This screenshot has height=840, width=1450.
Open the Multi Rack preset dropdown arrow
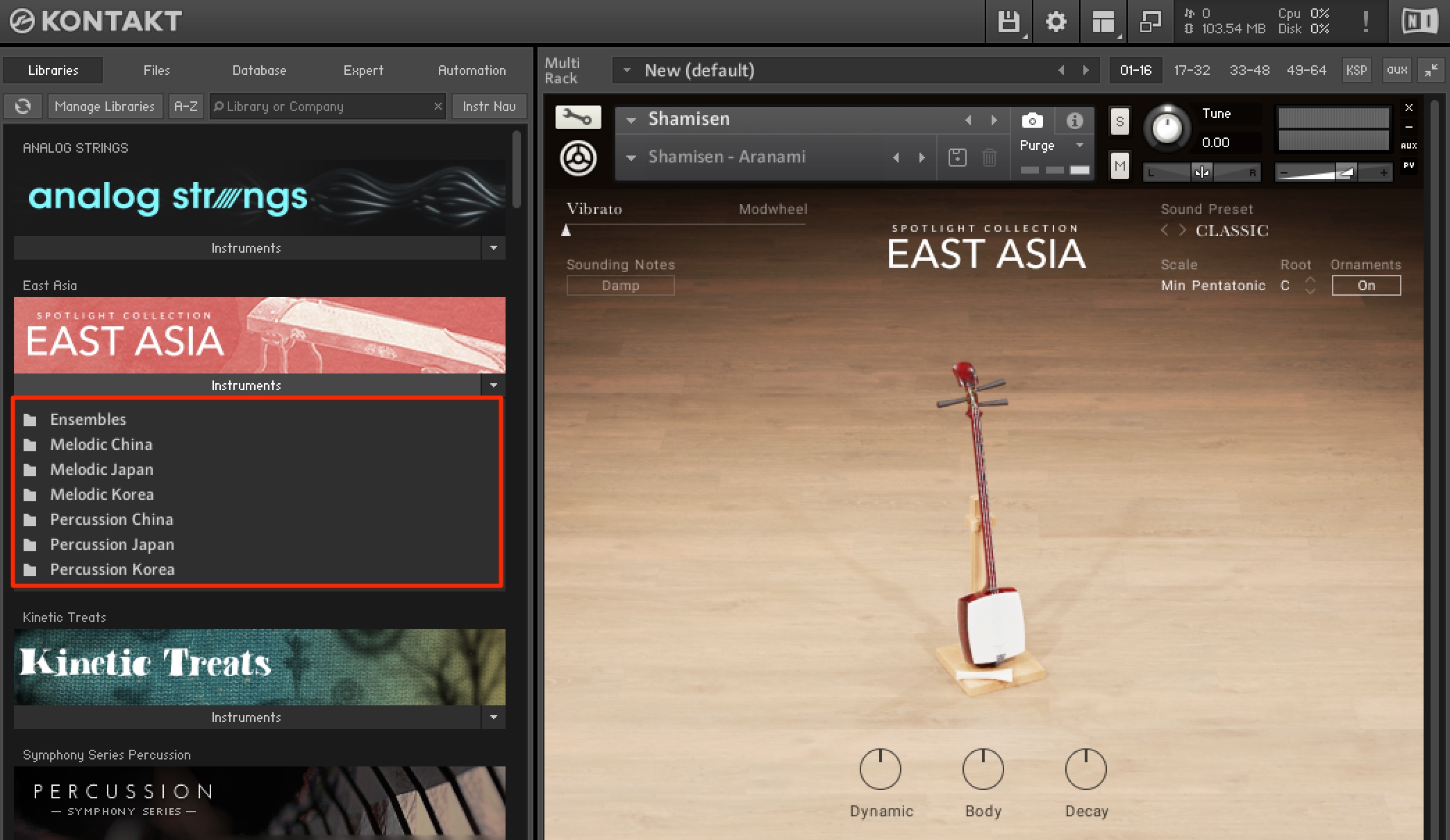point(626,70)
